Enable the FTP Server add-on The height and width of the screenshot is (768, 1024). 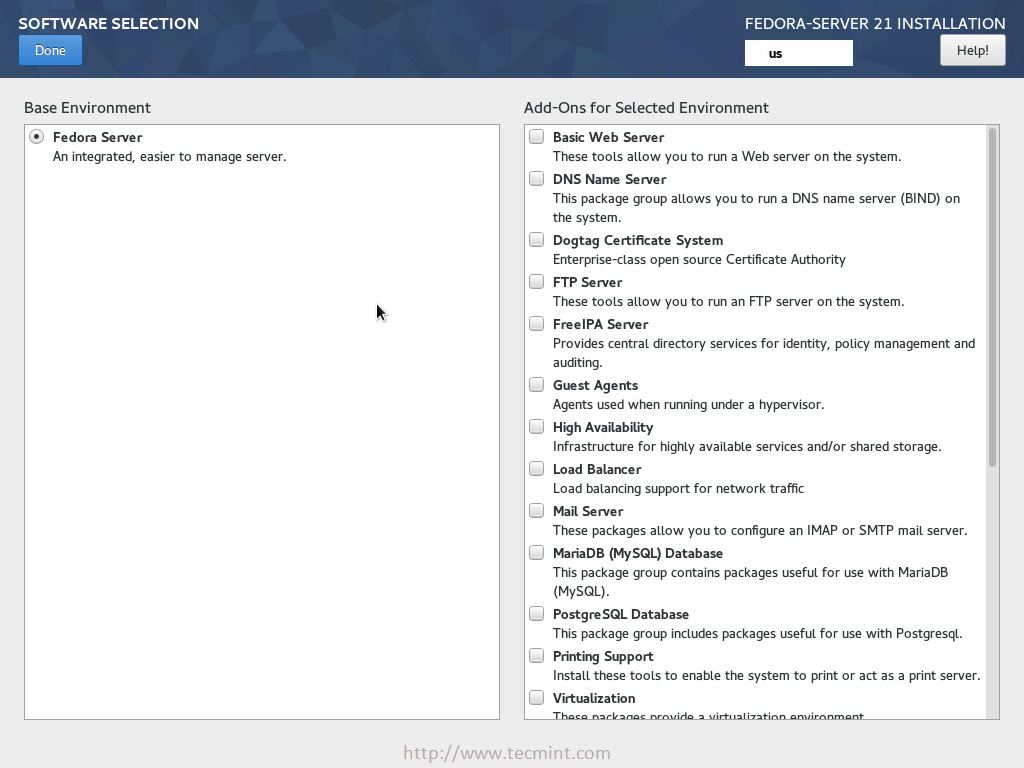point(537,282)
